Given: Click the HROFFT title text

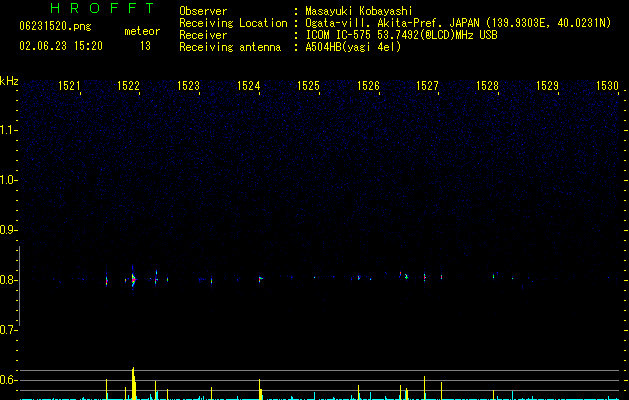Looking at the screenshot, I should [x=102, y=8].
